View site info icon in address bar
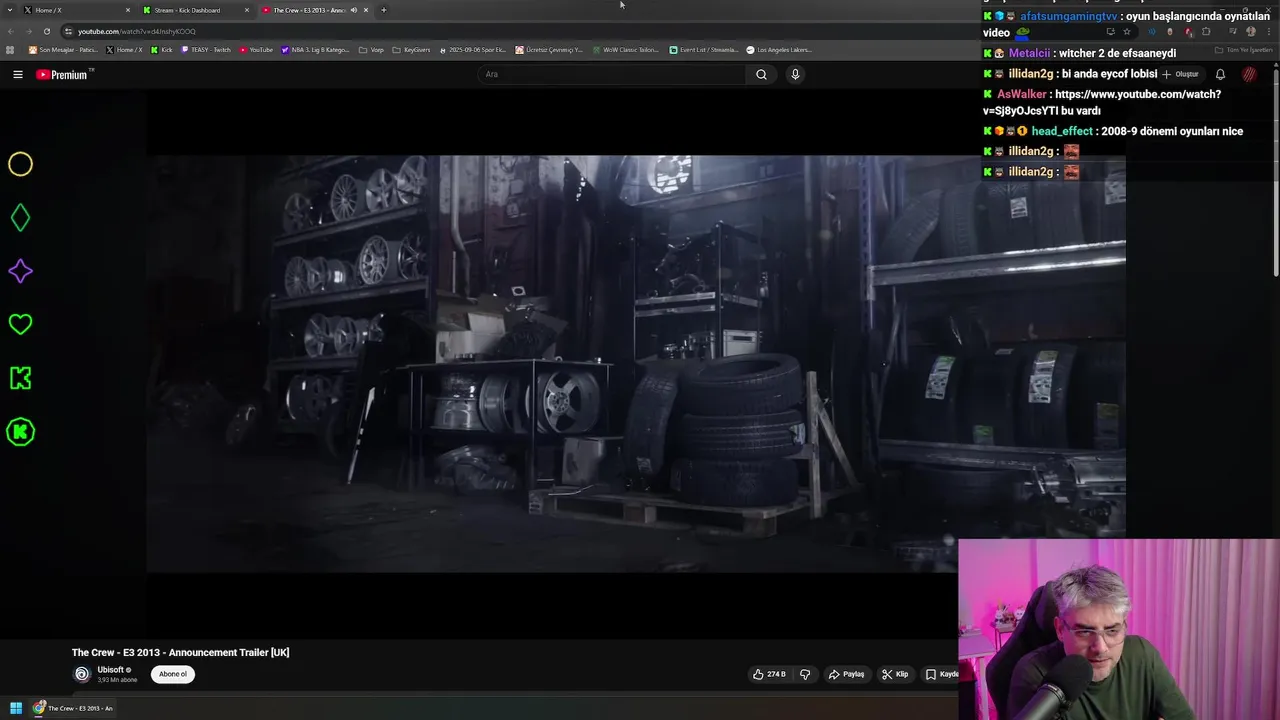1280x720 pixels. (68, 31)
